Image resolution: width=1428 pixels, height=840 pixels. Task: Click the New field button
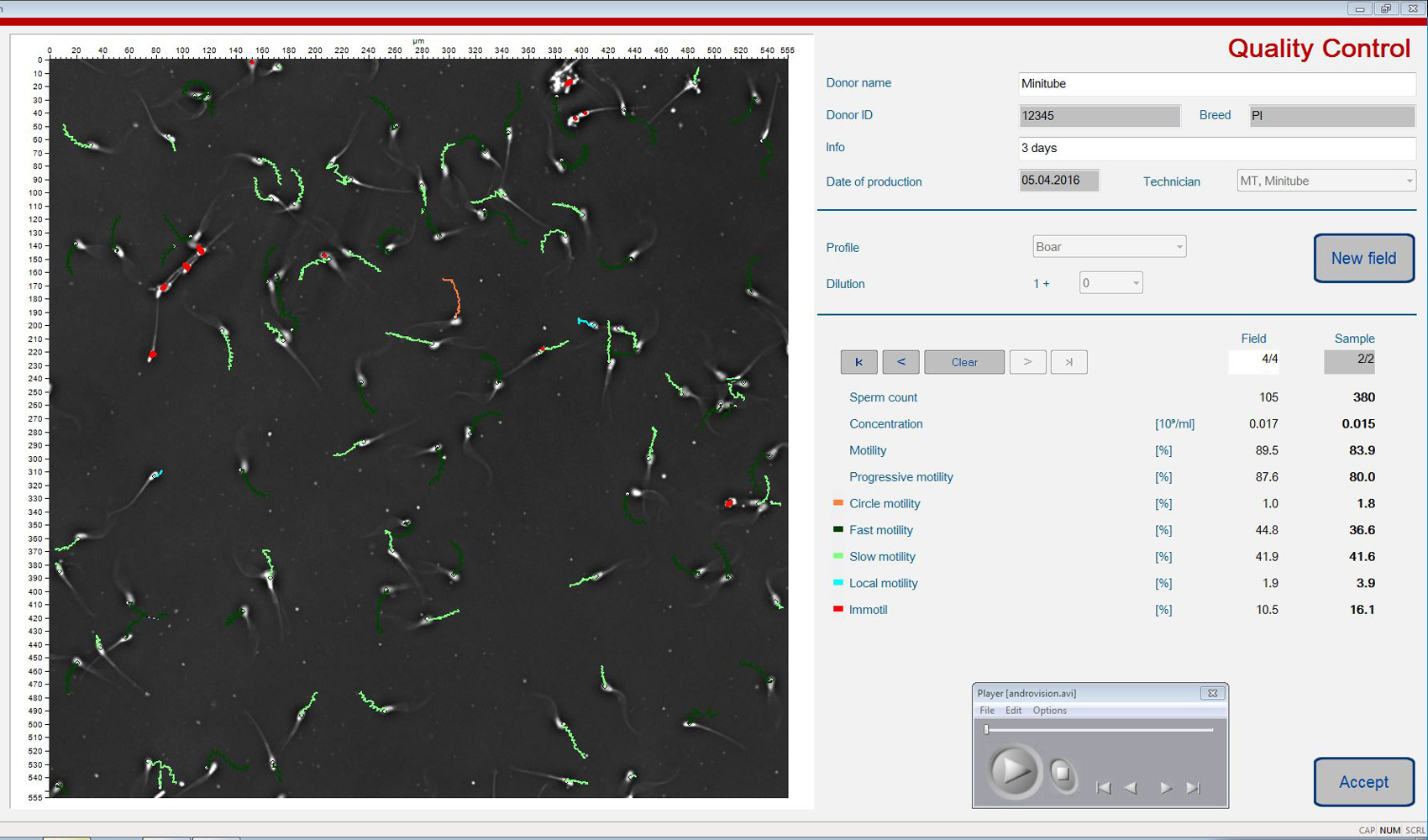1363,259
